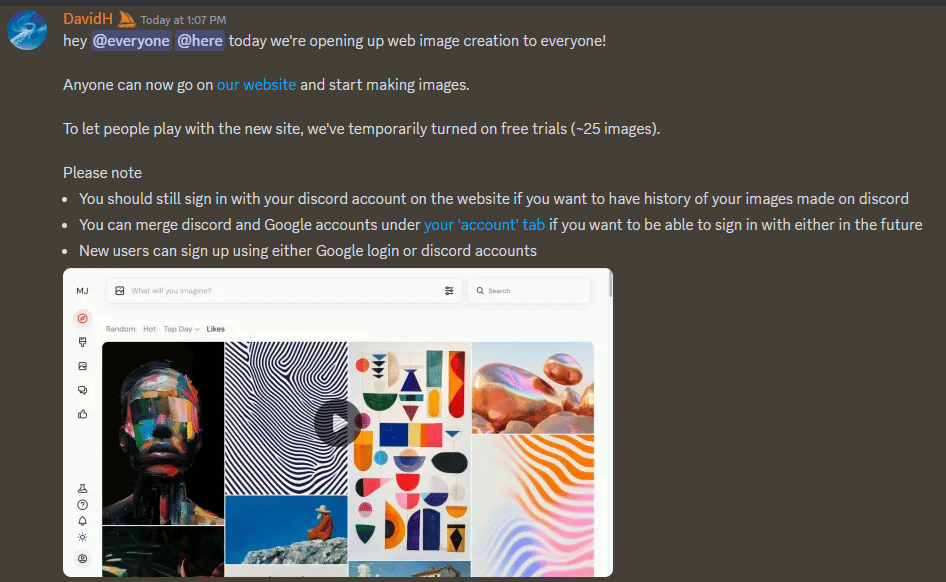Image resolution: width=946 pixels, height=582 pixels.
Task: Click the 'What will you imagine?' prompt field
Action: click(284, 291)
